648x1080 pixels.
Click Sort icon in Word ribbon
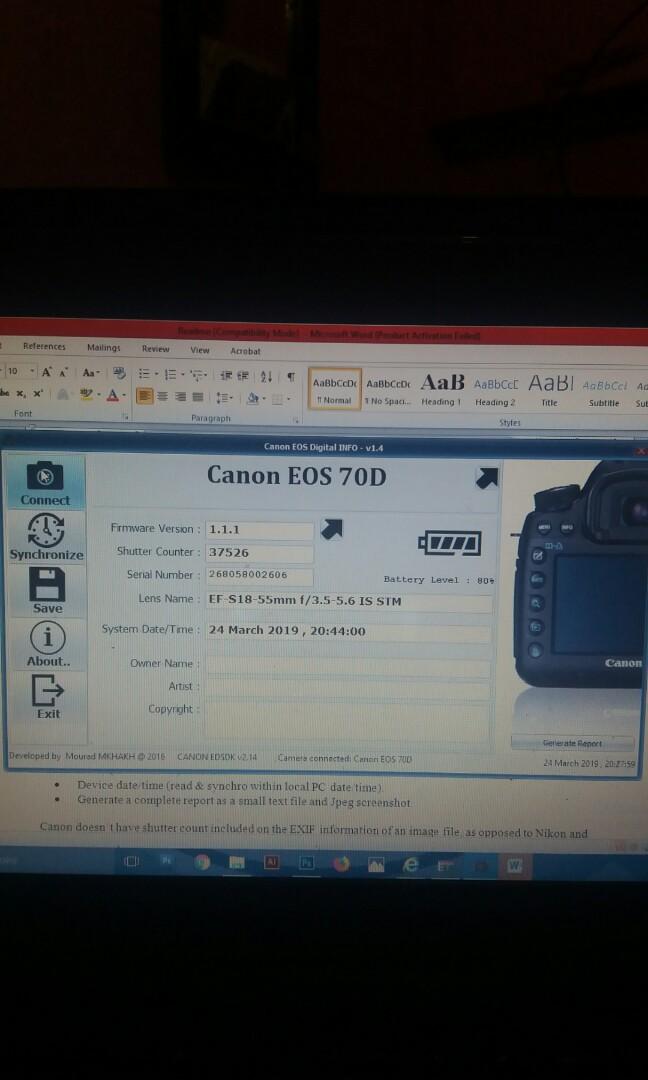(267, 376)
